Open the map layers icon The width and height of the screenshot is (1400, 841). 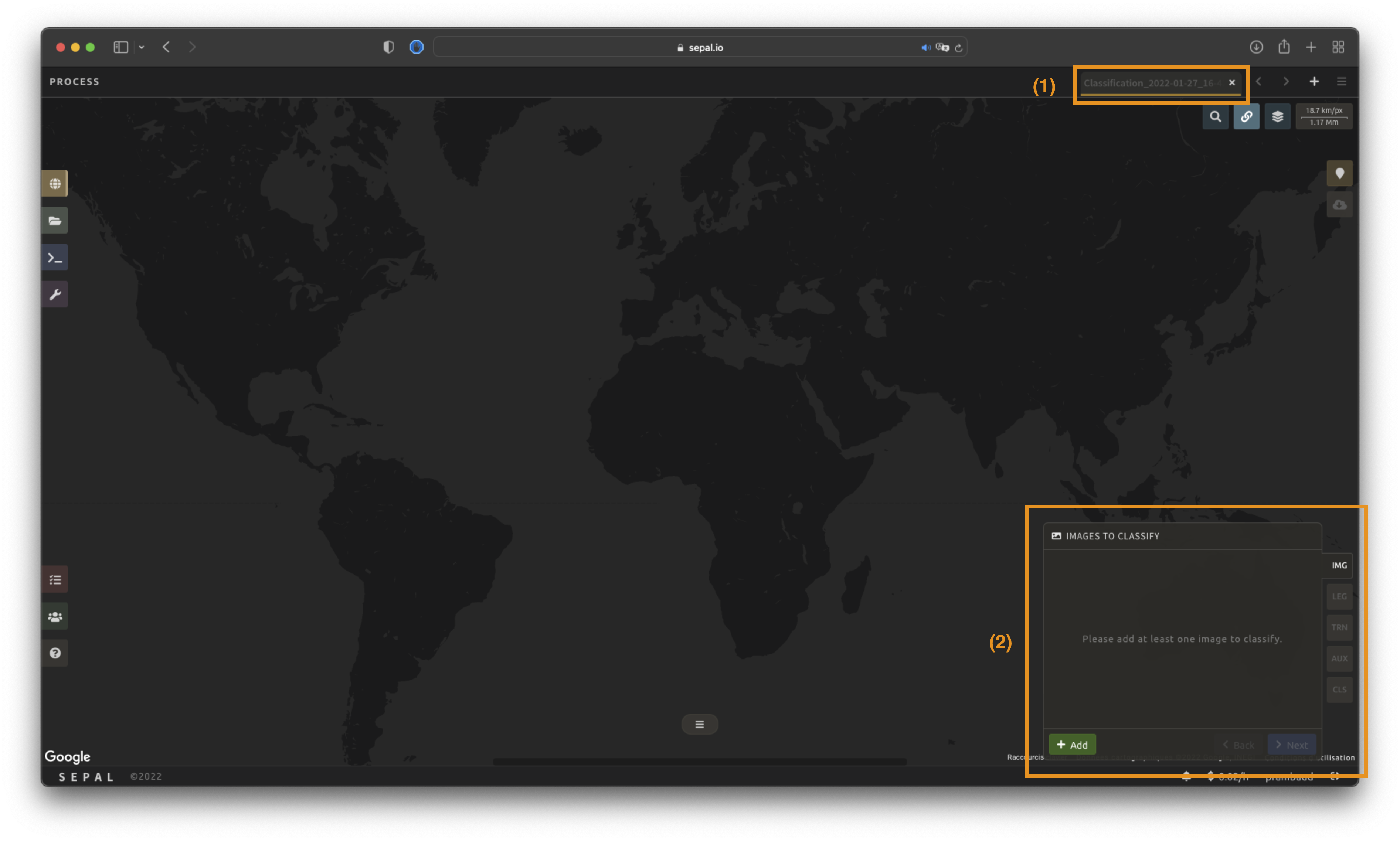pyautogui.click(x=1278, y=117)
